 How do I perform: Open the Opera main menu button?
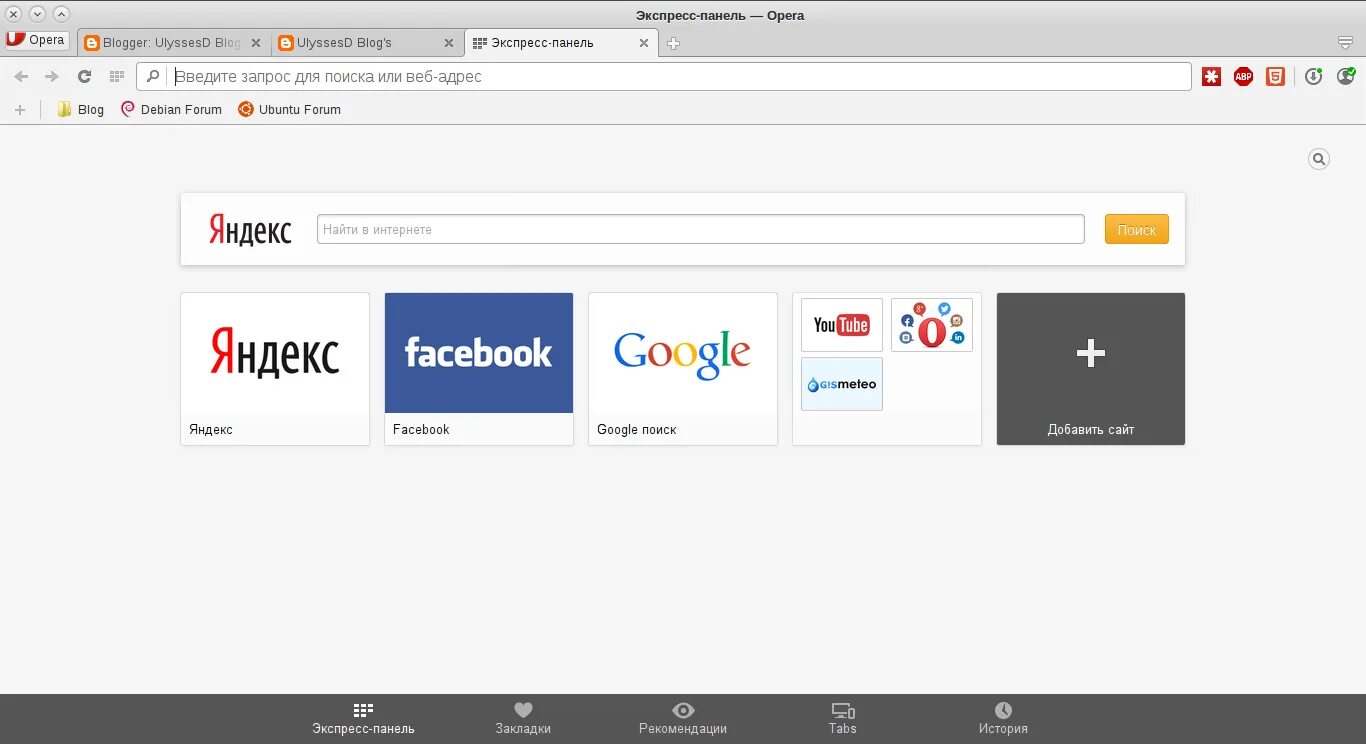(37, 40)
